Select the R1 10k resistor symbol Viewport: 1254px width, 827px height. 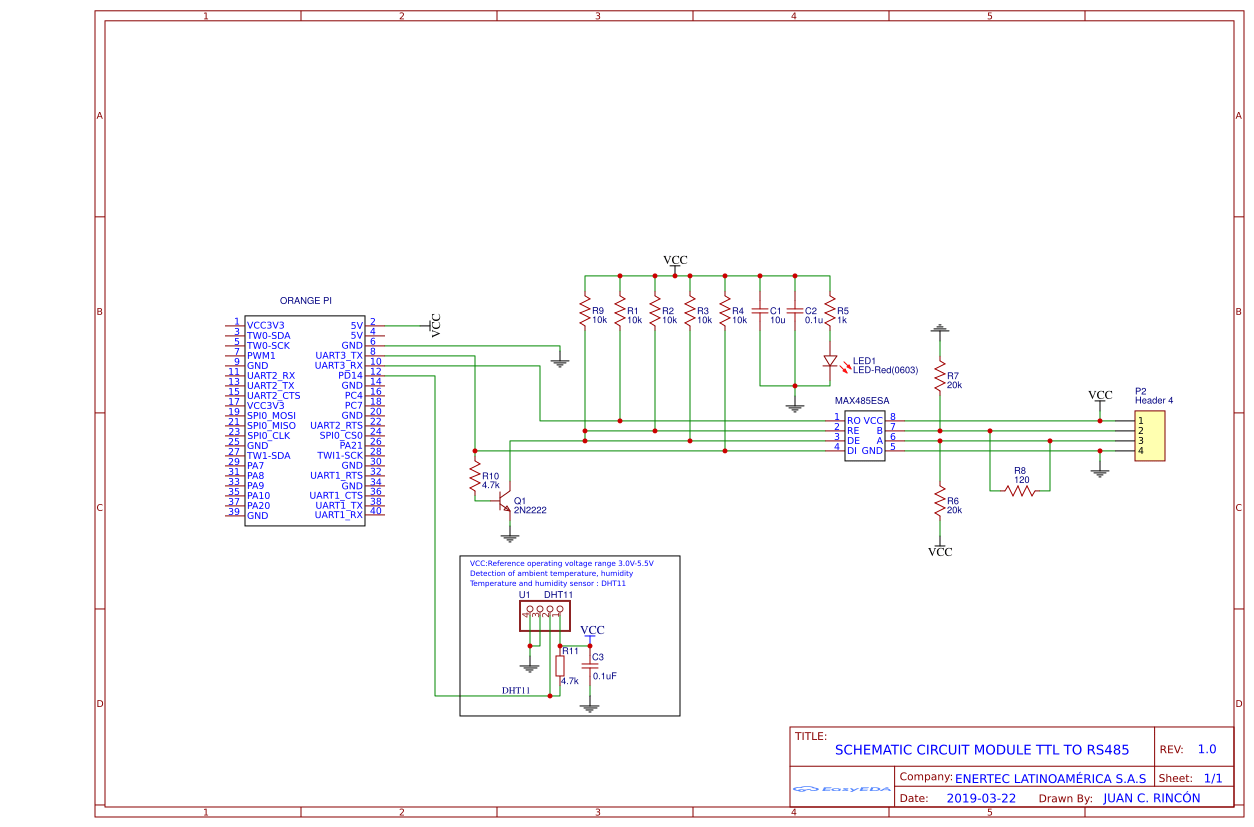tap(620, 312)
